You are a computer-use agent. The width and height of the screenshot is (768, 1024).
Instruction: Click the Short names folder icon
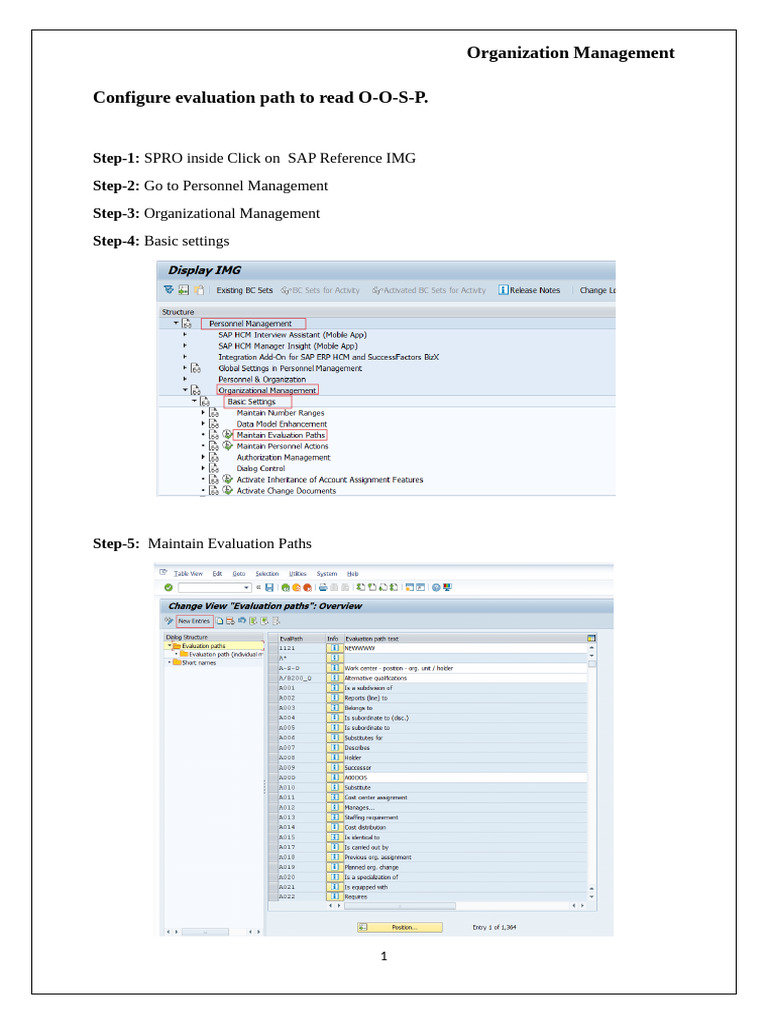[176, 662]
